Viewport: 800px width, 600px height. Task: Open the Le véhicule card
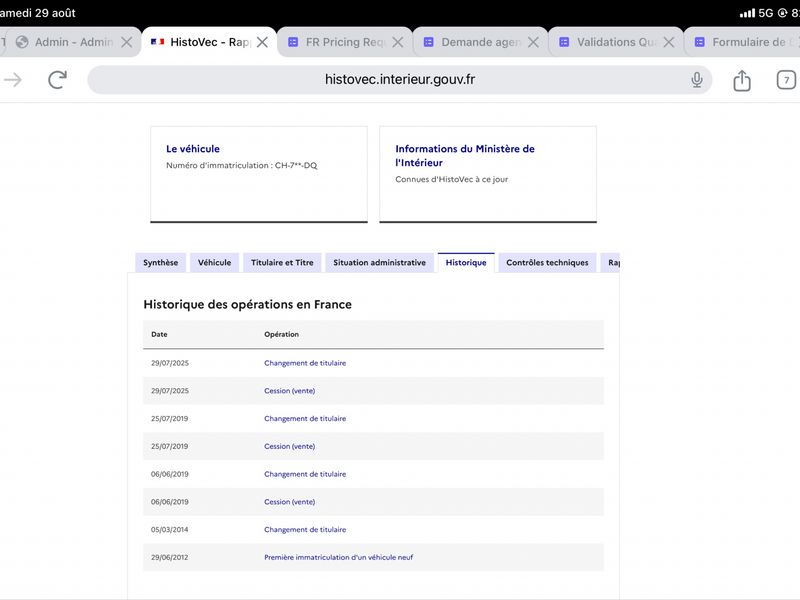coord(259,174)
